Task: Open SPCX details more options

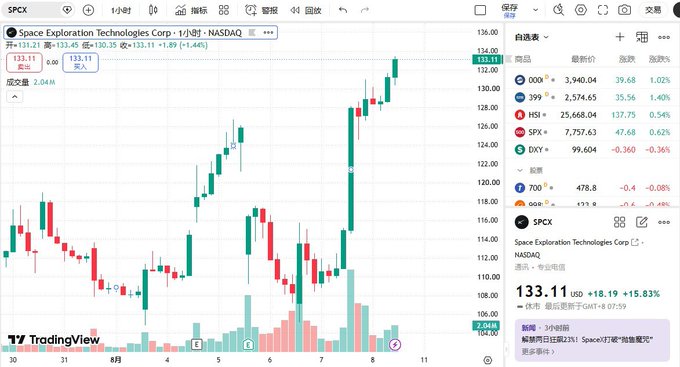Action: pos(664,222)
